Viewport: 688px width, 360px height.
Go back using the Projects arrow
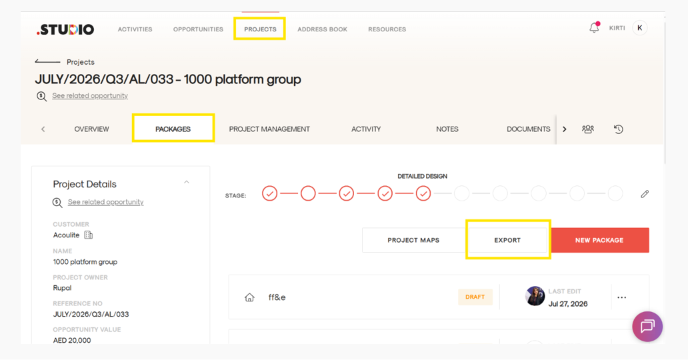click(47, 62)
